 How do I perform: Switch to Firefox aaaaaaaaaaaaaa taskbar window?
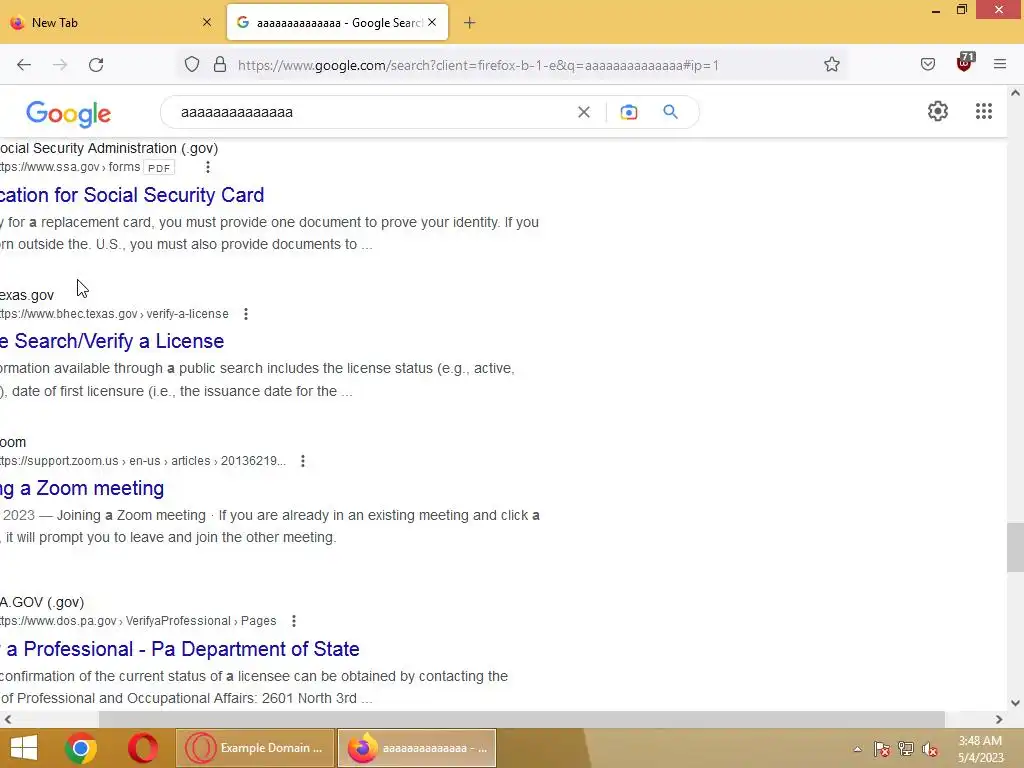[417, 748]
